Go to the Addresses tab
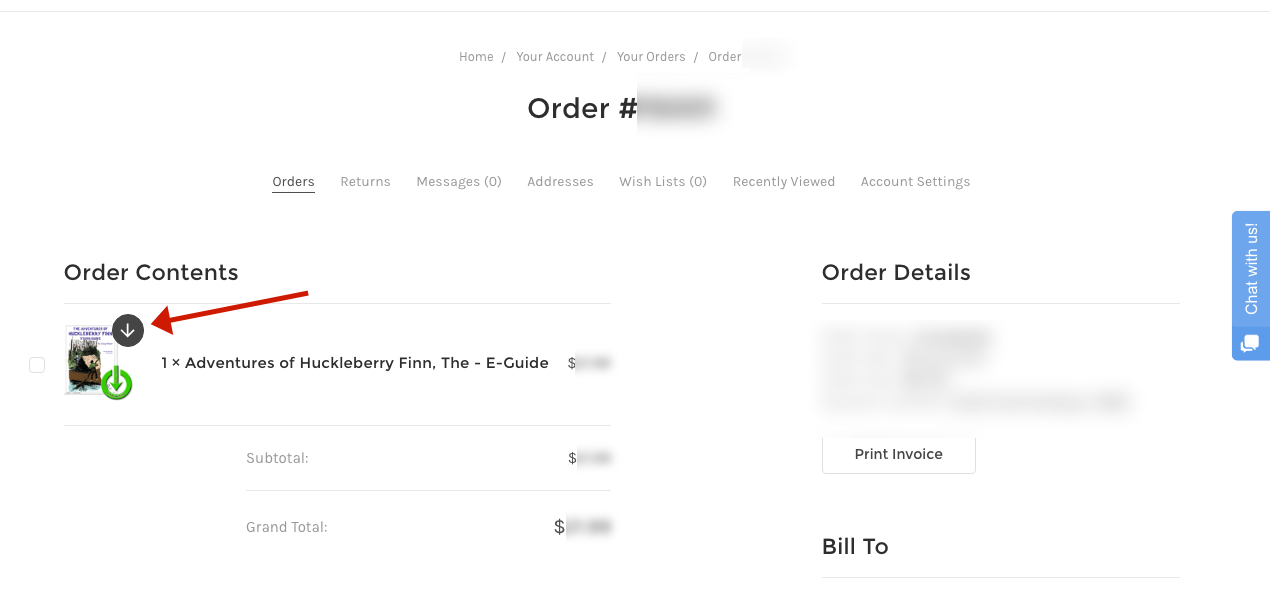1270x595 pixels. 560,182
